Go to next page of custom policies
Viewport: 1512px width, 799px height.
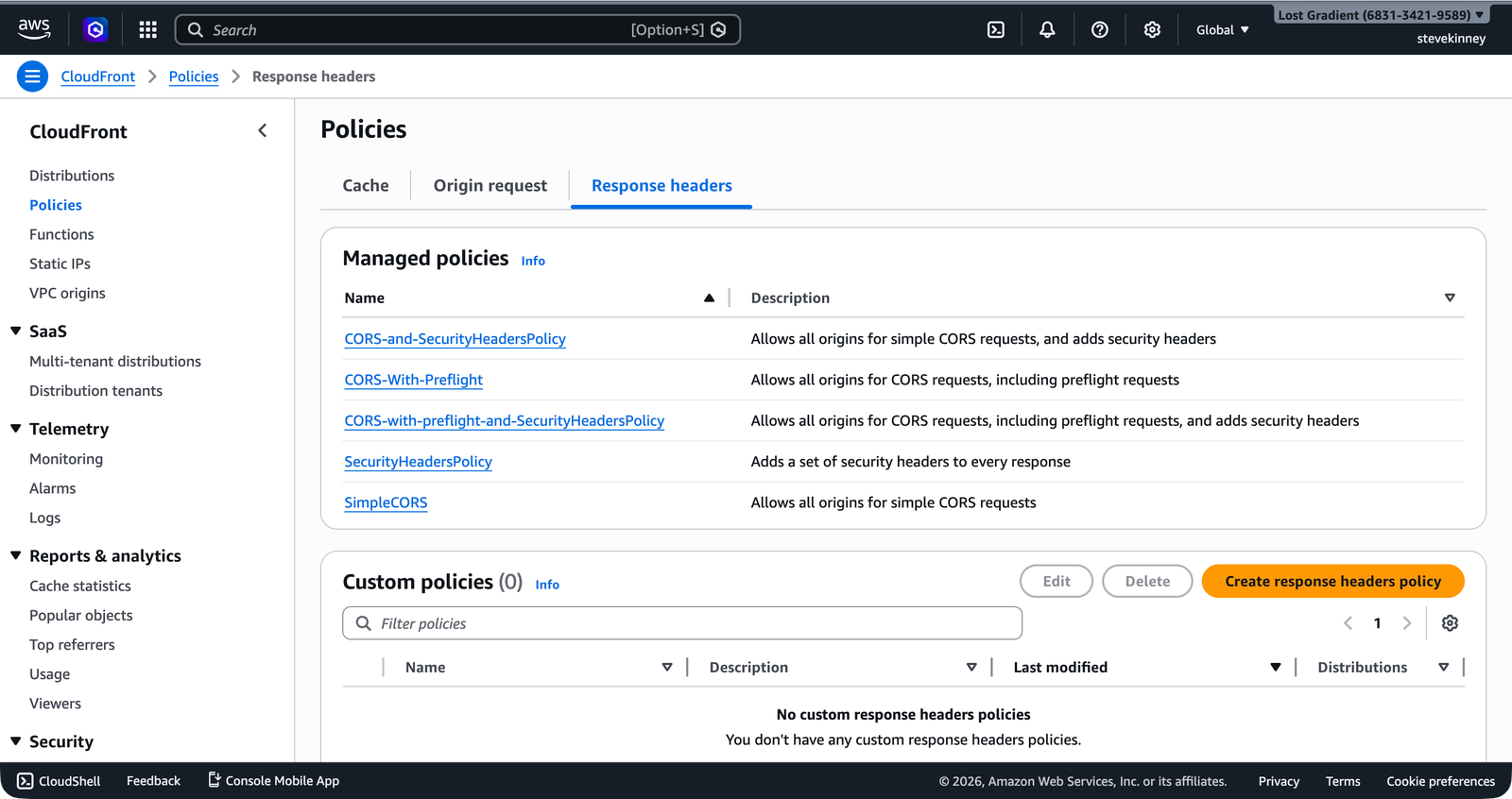(1407, 623)
